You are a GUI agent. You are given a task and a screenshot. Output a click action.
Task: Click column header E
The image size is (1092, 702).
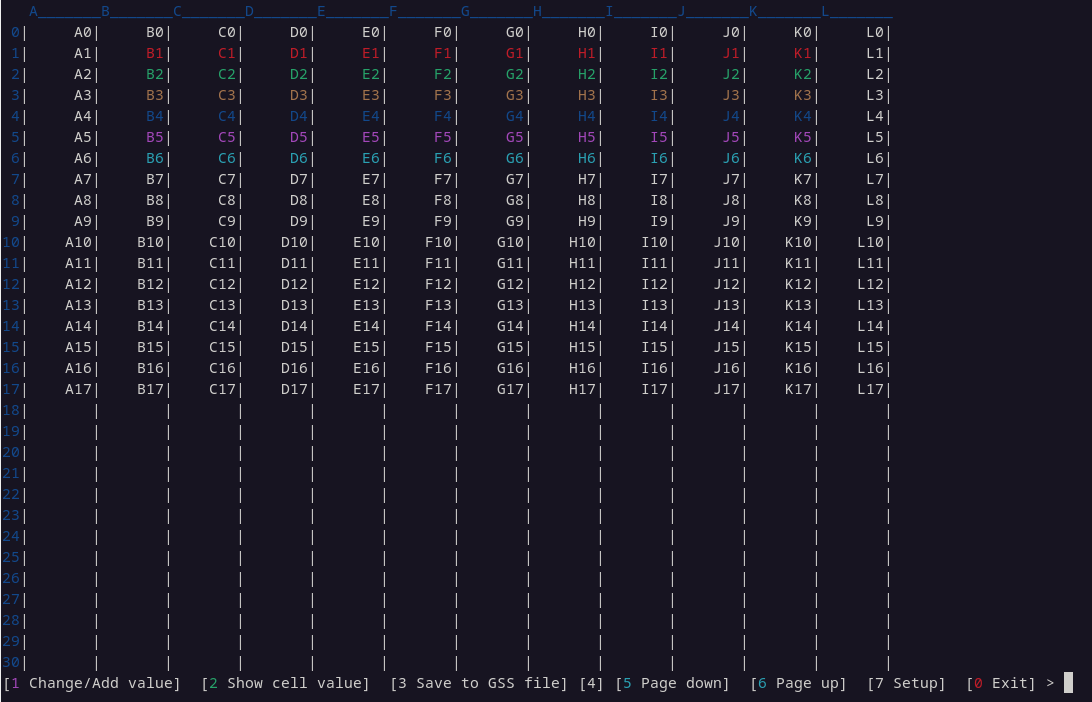tap(322, 12)
